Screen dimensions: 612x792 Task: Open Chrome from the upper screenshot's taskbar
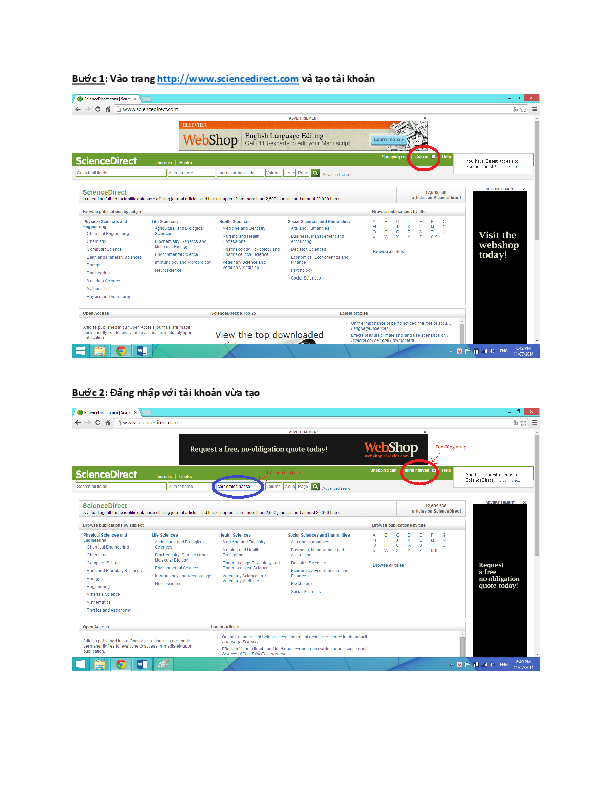(x=121, y=351)
